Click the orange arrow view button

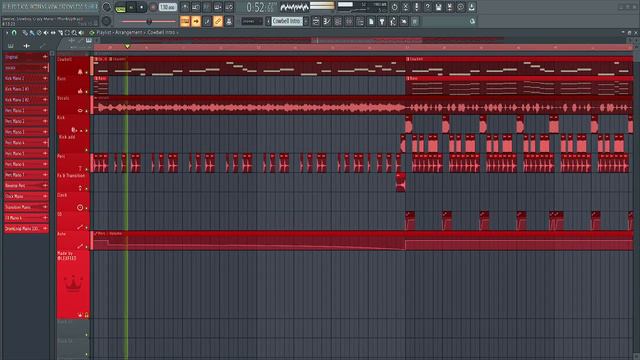[x=196, y=21]
